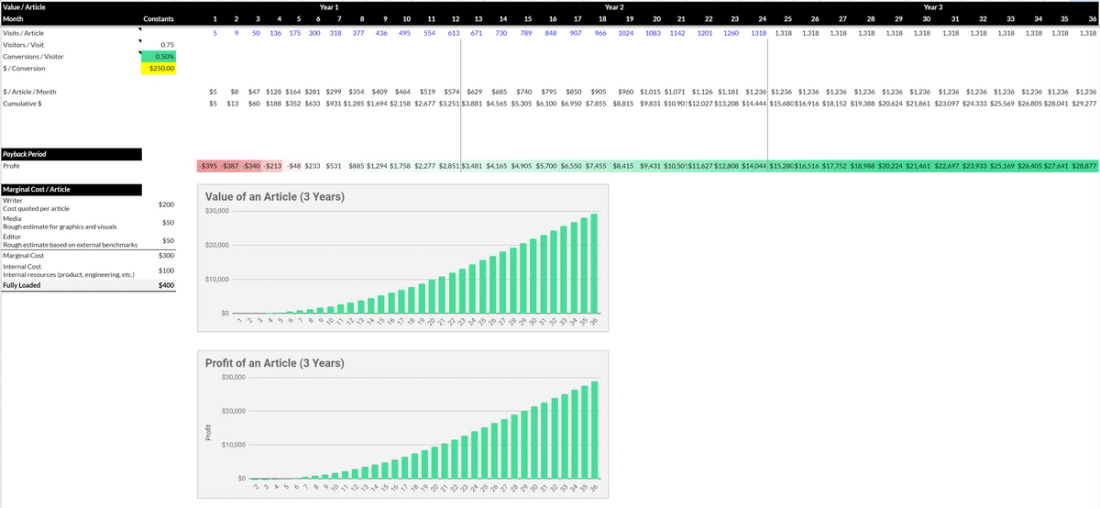Image resolution: width=1100 pixels, height=508 pixels.
Task: Select the $29,277 cumulative cell
Action: pyautogui.click(x=1084, y=104)
